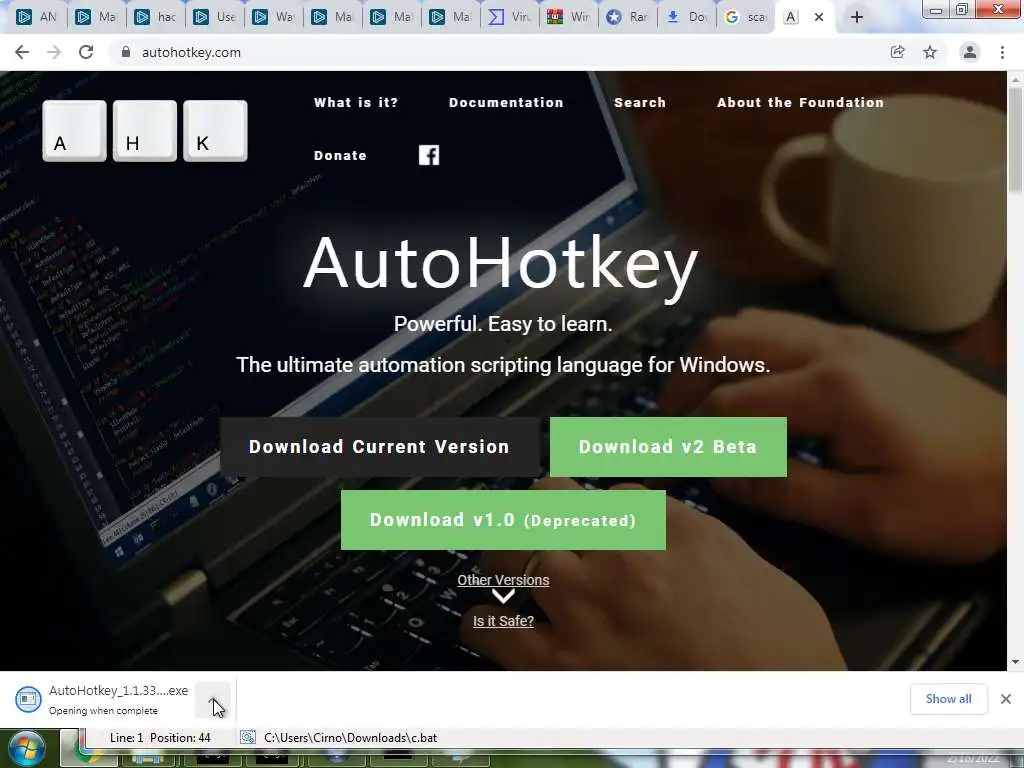Open a new browser tab
Image resolution: width=1024 pixels, height=768 pixels.
857,17
